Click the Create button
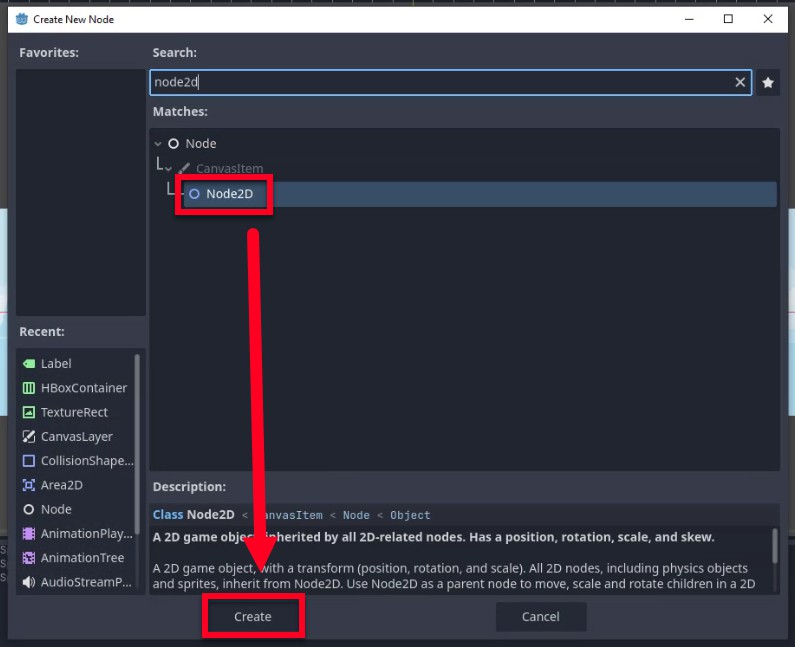Image resolution: width=795 pixels, height=647 pixels. click(252, 617)
